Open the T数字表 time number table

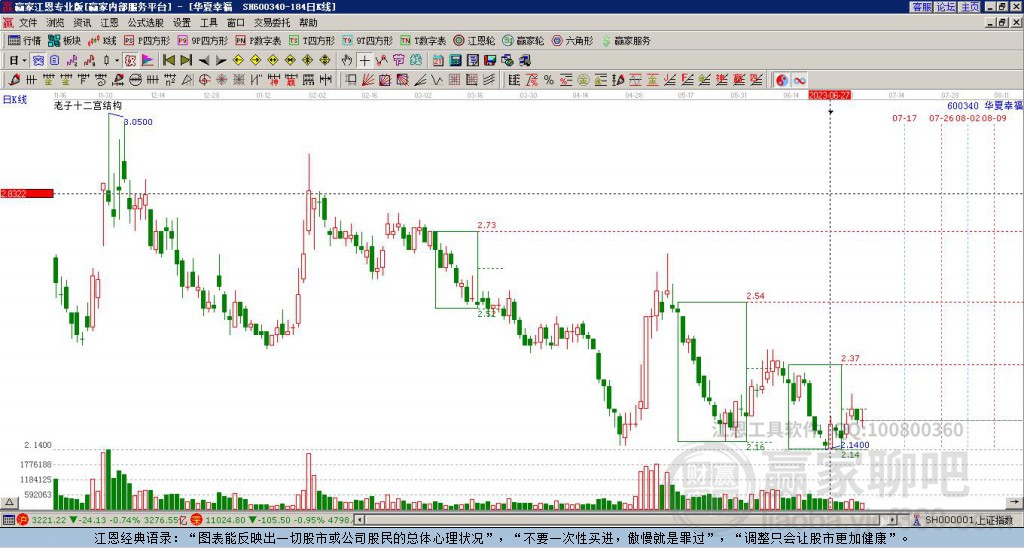423,40
